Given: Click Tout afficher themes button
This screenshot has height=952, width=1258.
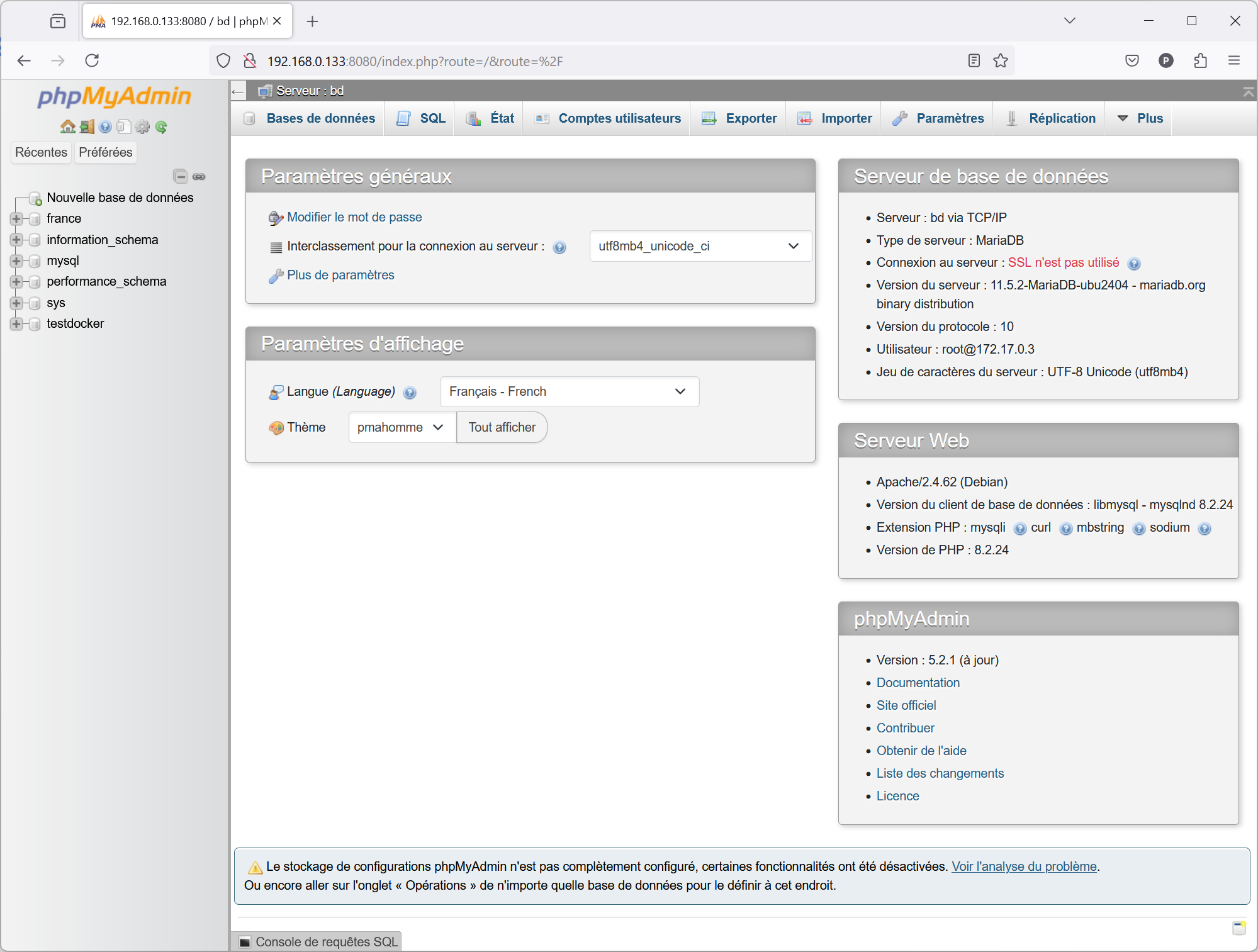Looking at the screenshot, I should click(502, 427).
